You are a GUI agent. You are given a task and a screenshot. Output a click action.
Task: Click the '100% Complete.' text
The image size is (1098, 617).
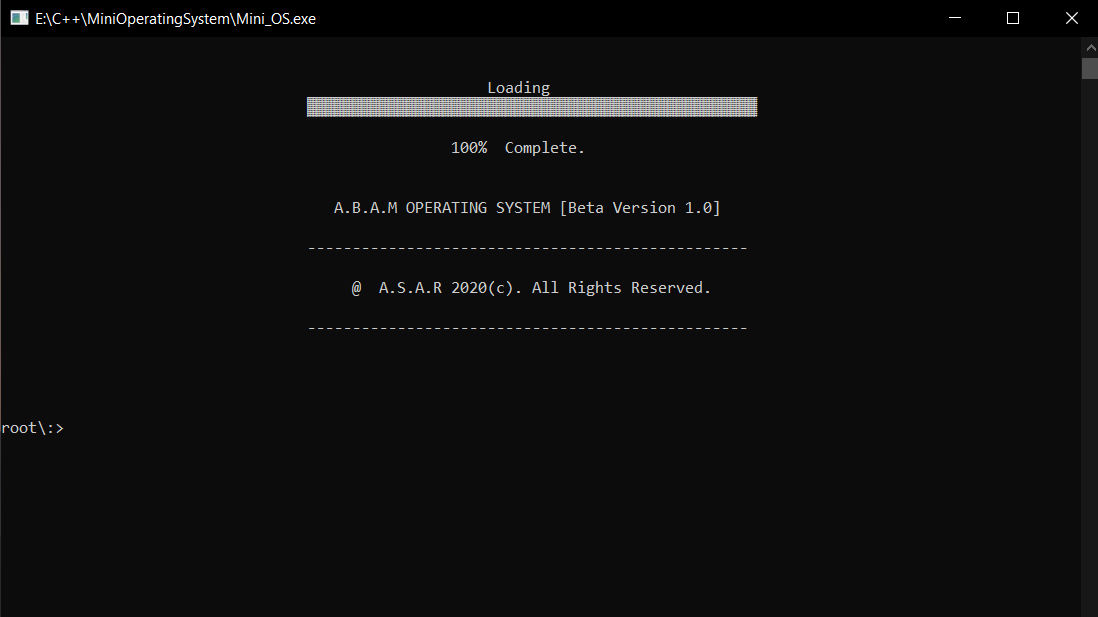pos(517,148)
